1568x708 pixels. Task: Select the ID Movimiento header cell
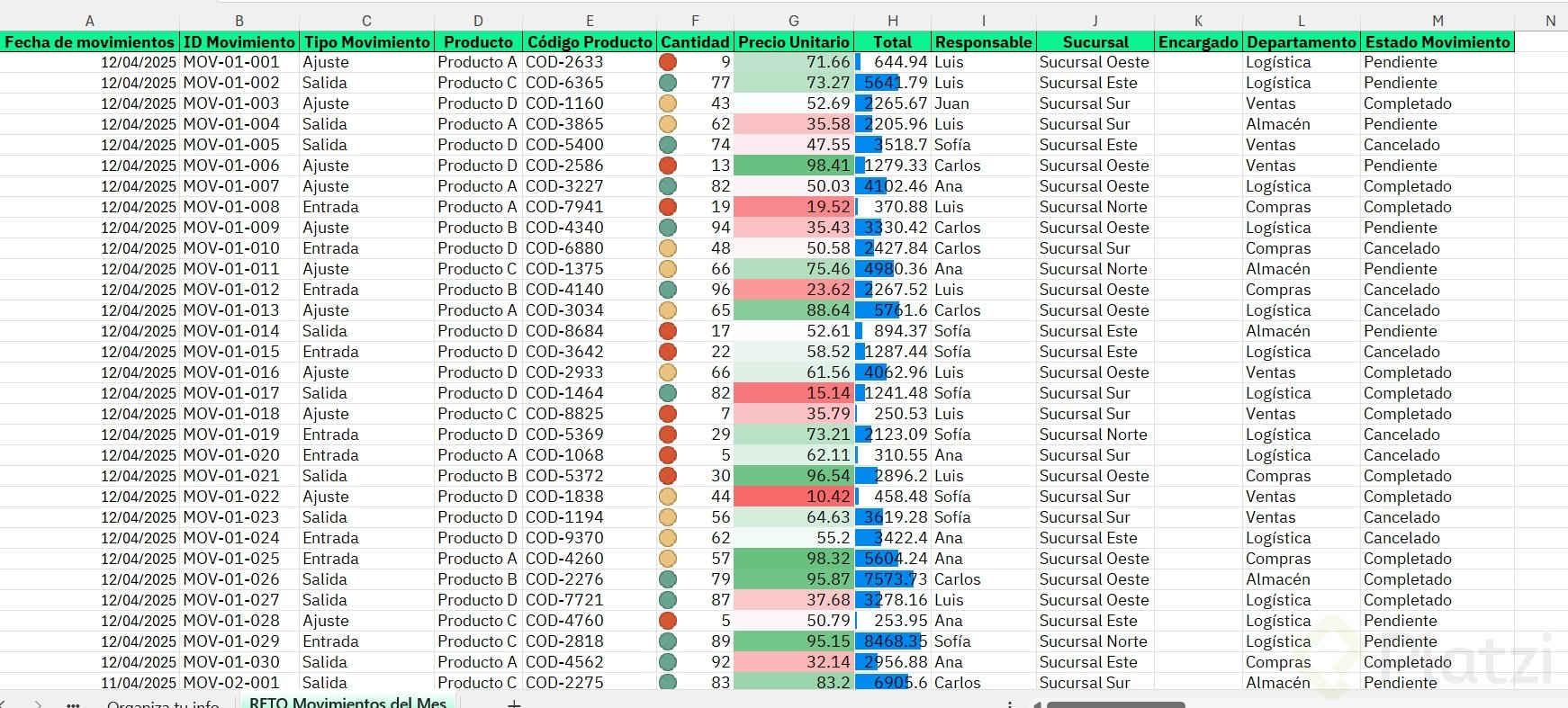coord(239,41)
